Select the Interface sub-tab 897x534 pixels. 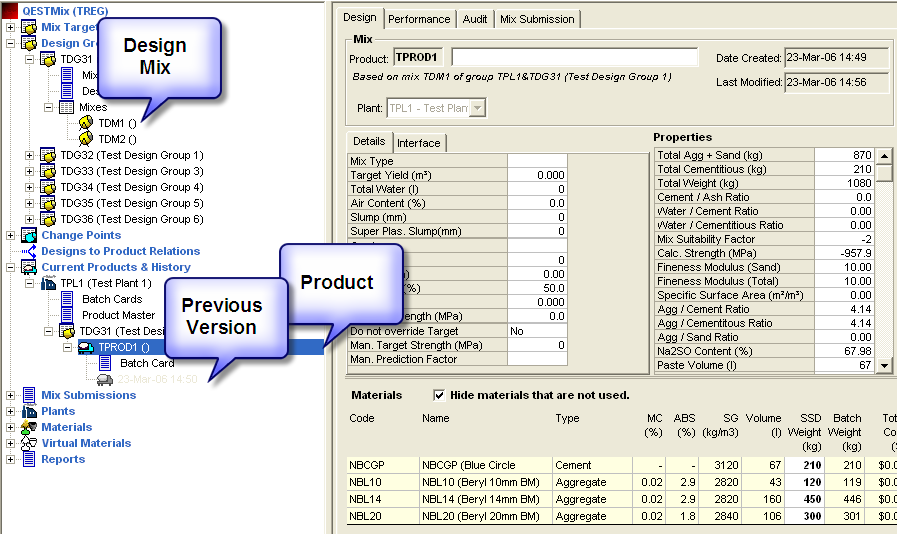pos(418,143)
